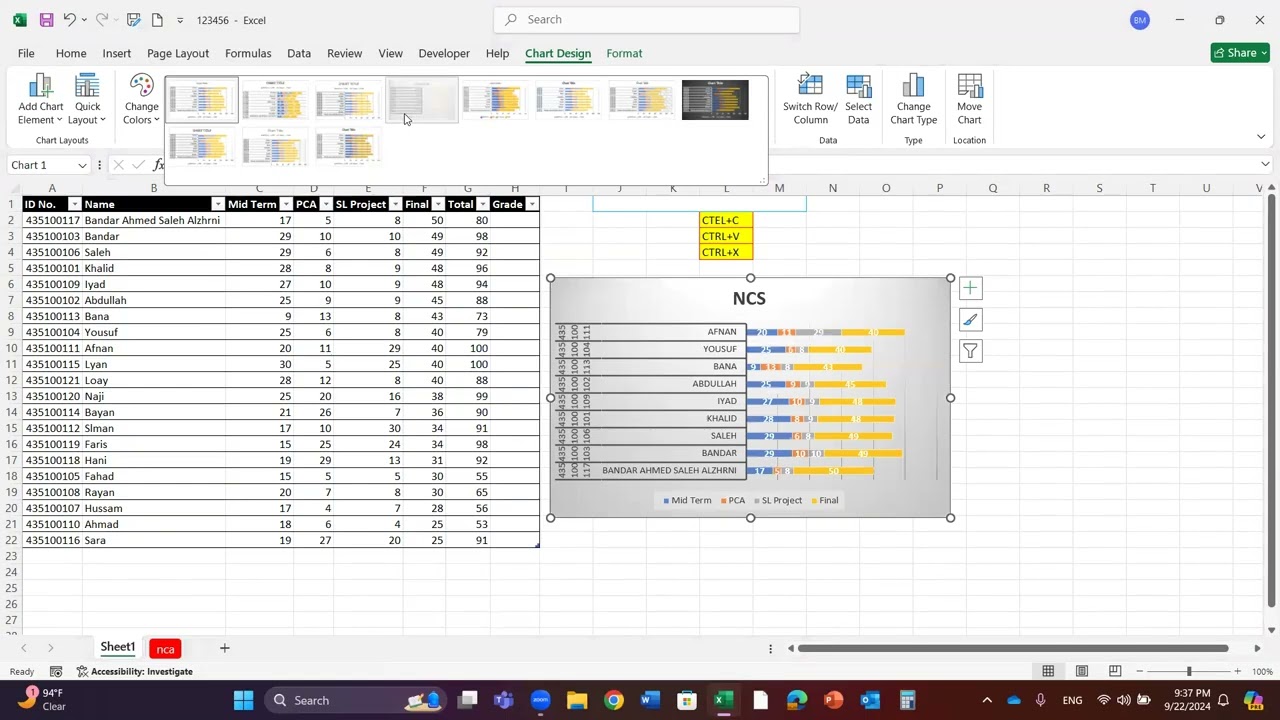Click the Search box in title bar

646,19
